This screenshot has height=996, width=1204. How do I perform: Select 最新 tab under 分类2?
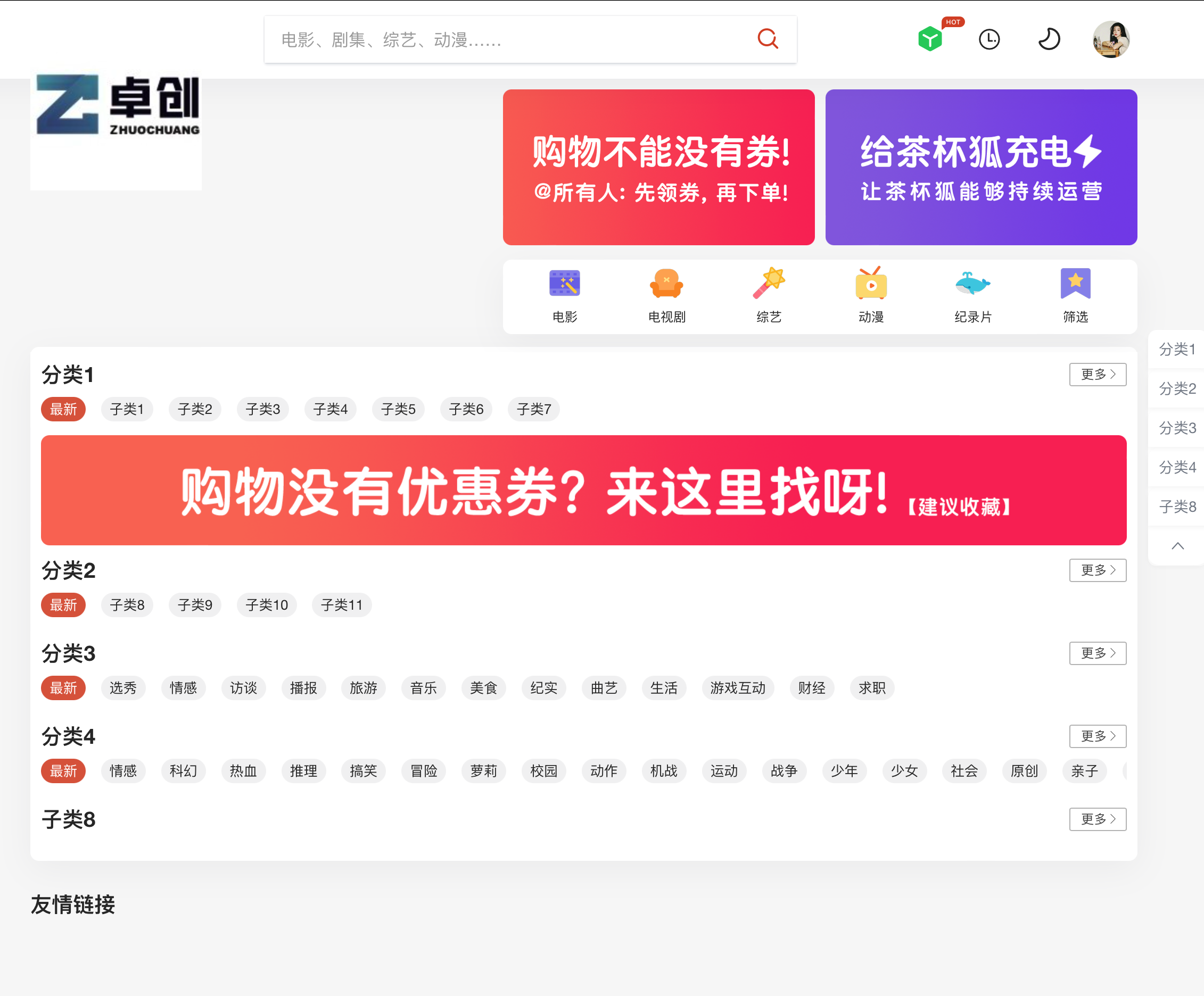[63, 605]
